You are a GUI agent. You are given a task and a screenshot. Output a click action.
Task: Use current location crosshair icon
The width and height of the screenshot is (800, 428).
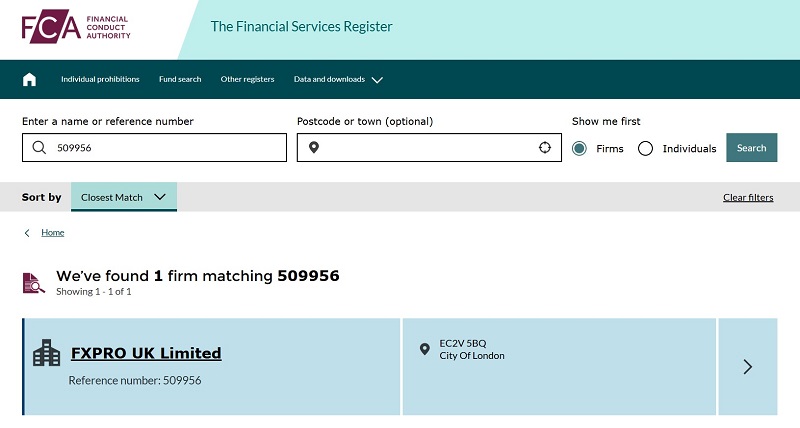click(545, 148)
